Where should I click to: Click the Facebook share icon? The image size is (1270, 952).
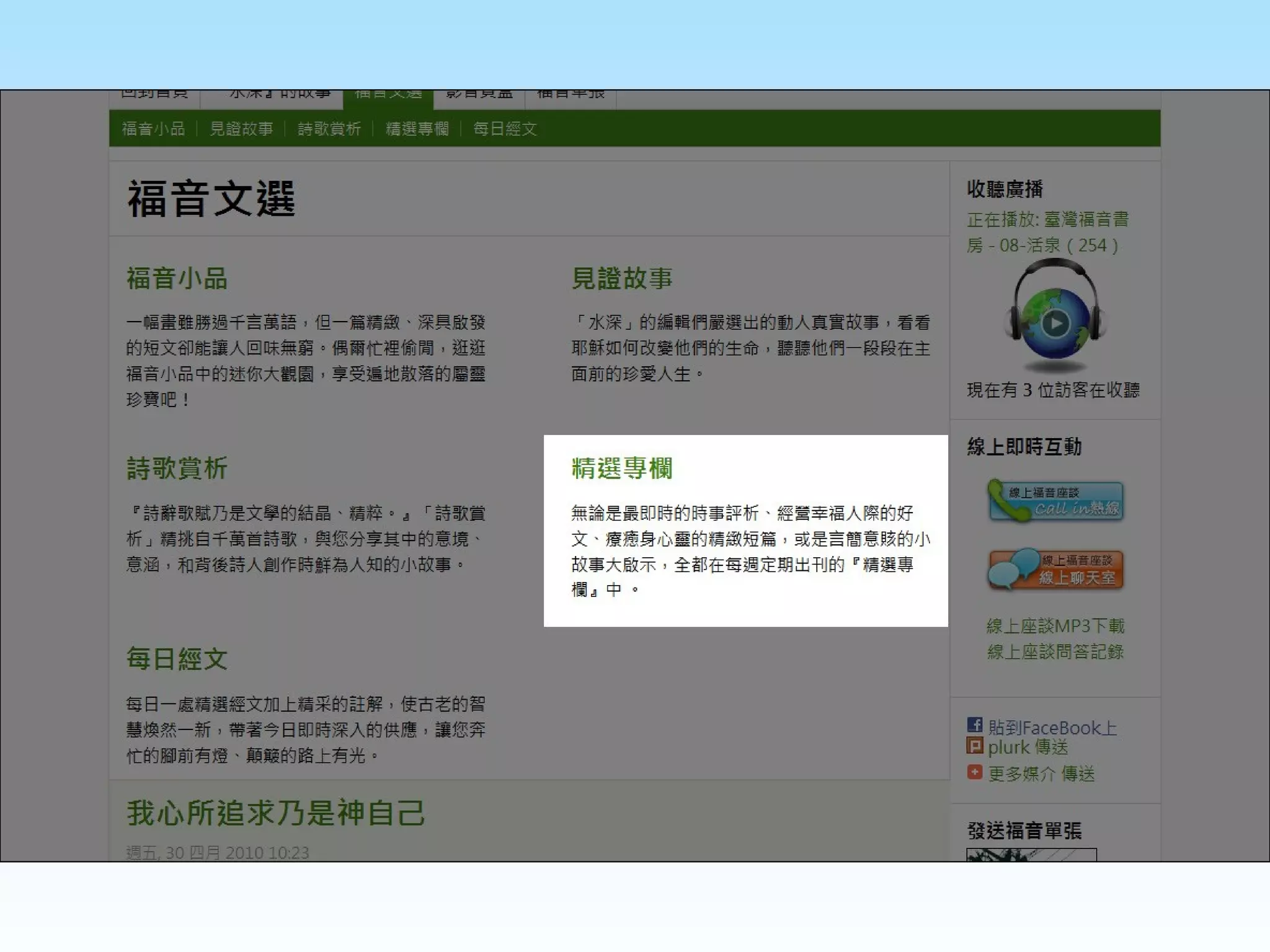(974, 725)
